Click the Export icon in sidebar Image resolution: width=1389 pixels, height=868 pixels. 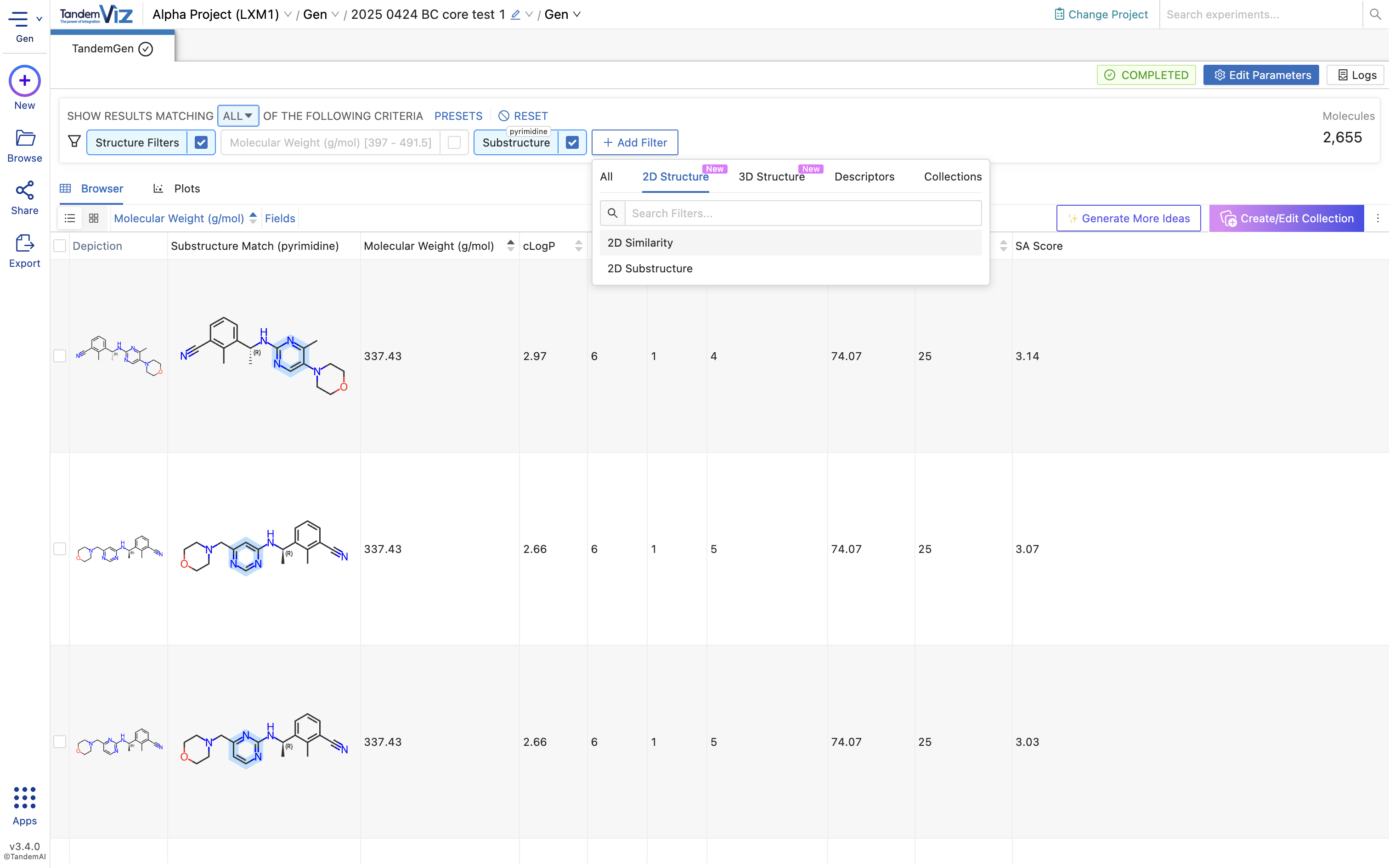pyautogui.click(x=25, y=243)
